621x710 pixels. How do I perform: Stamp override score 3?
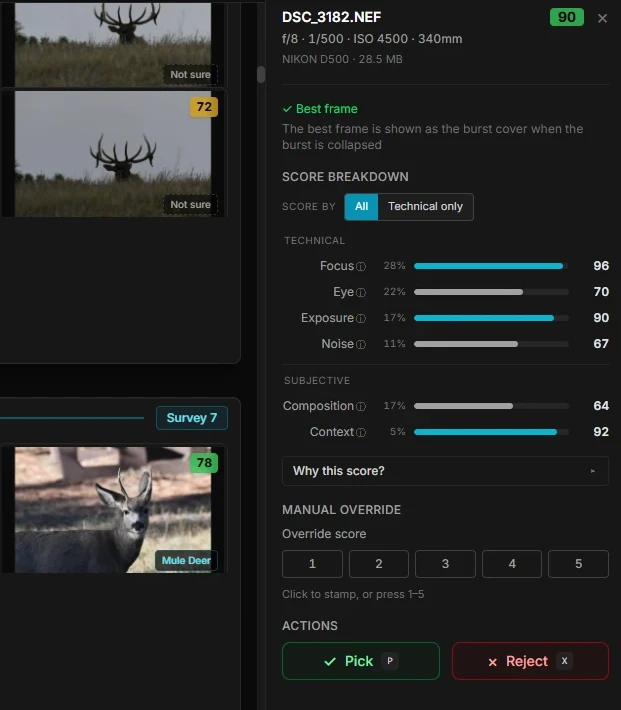pos(445,564)
